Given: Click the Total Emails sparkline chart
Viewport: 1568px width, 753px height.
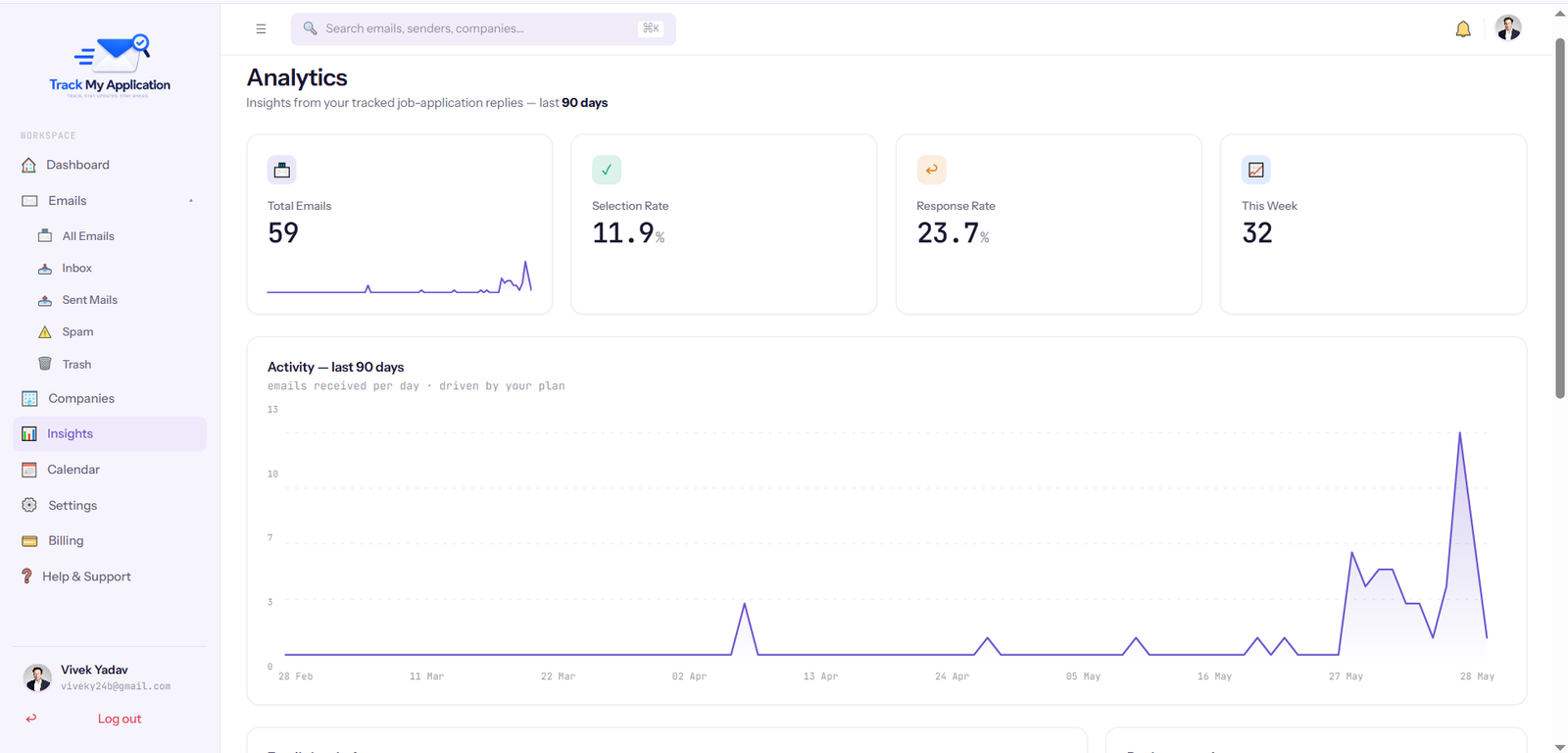Looking at the screenshot, I should point(400,276).
